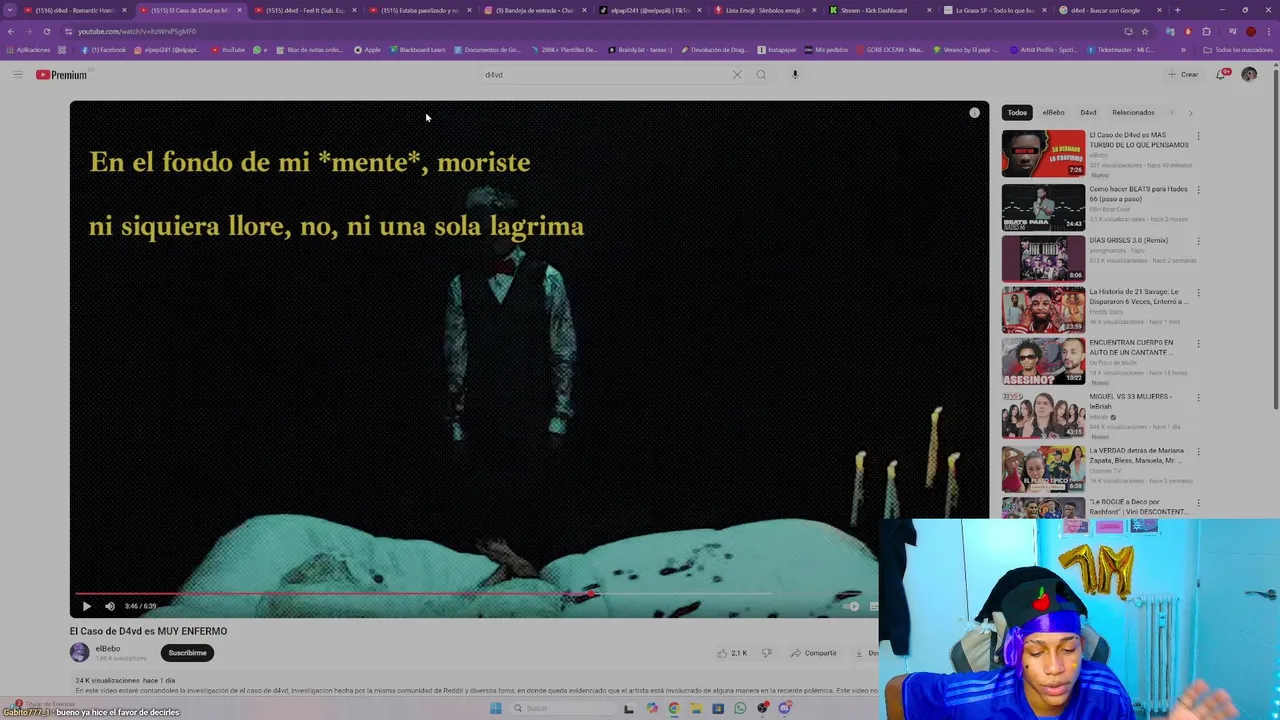The height and width of the screenshot is (720, 1280).
Task: Open DÍAS GRISES 3.0 (Remix) thumbnail
Action: tap(1043, 258)
